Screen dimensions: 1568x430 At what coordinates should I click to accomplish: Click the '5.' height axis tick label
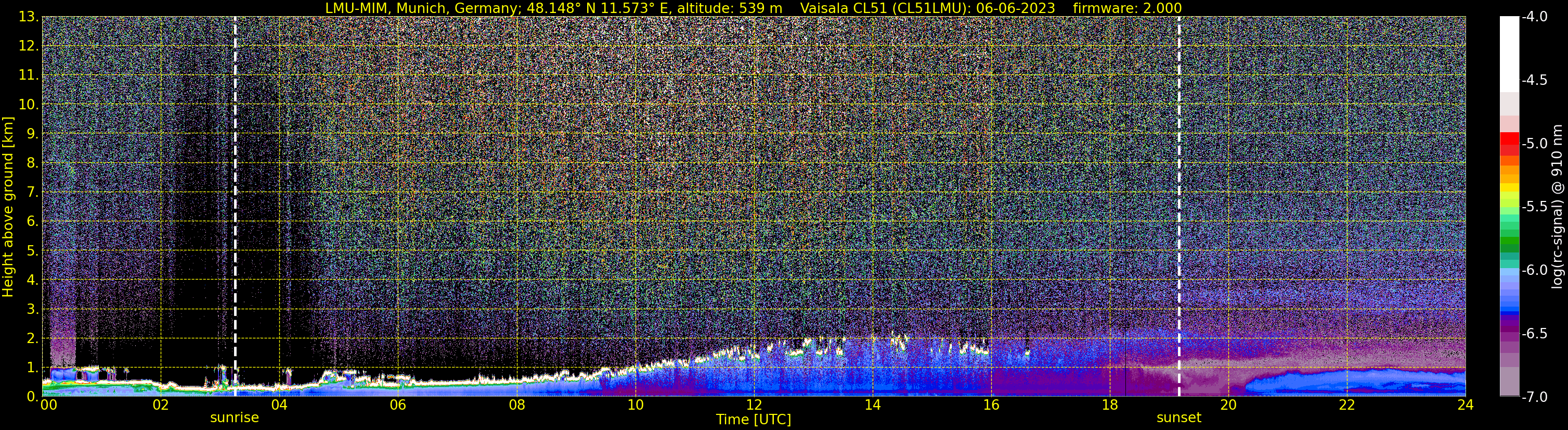click(32, 250)
